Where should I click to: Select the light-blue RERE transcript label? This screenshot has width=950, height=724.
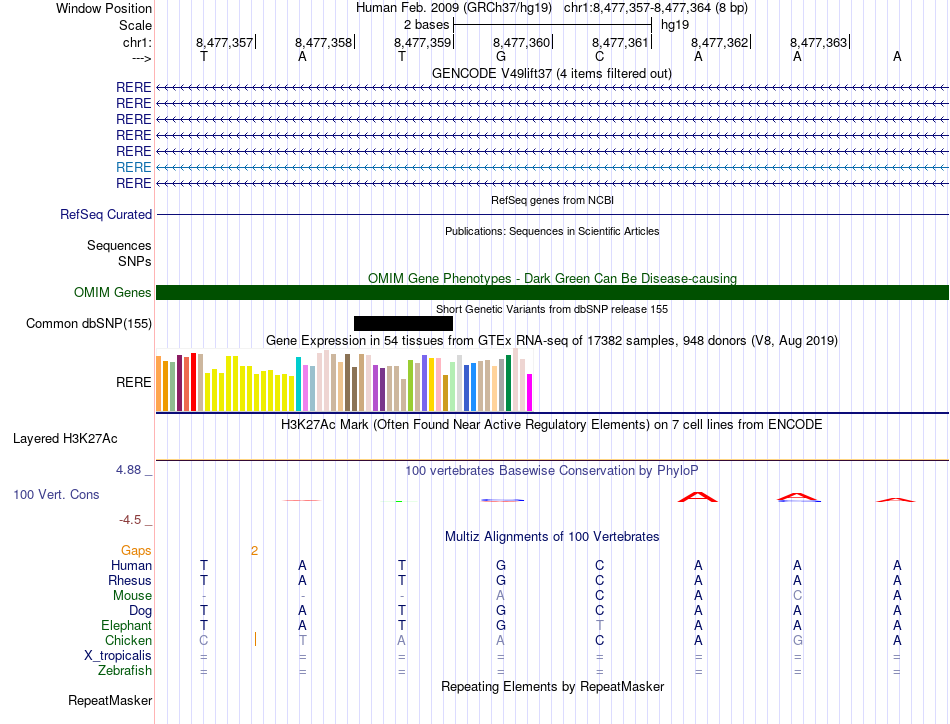click(x=133, y=167)
